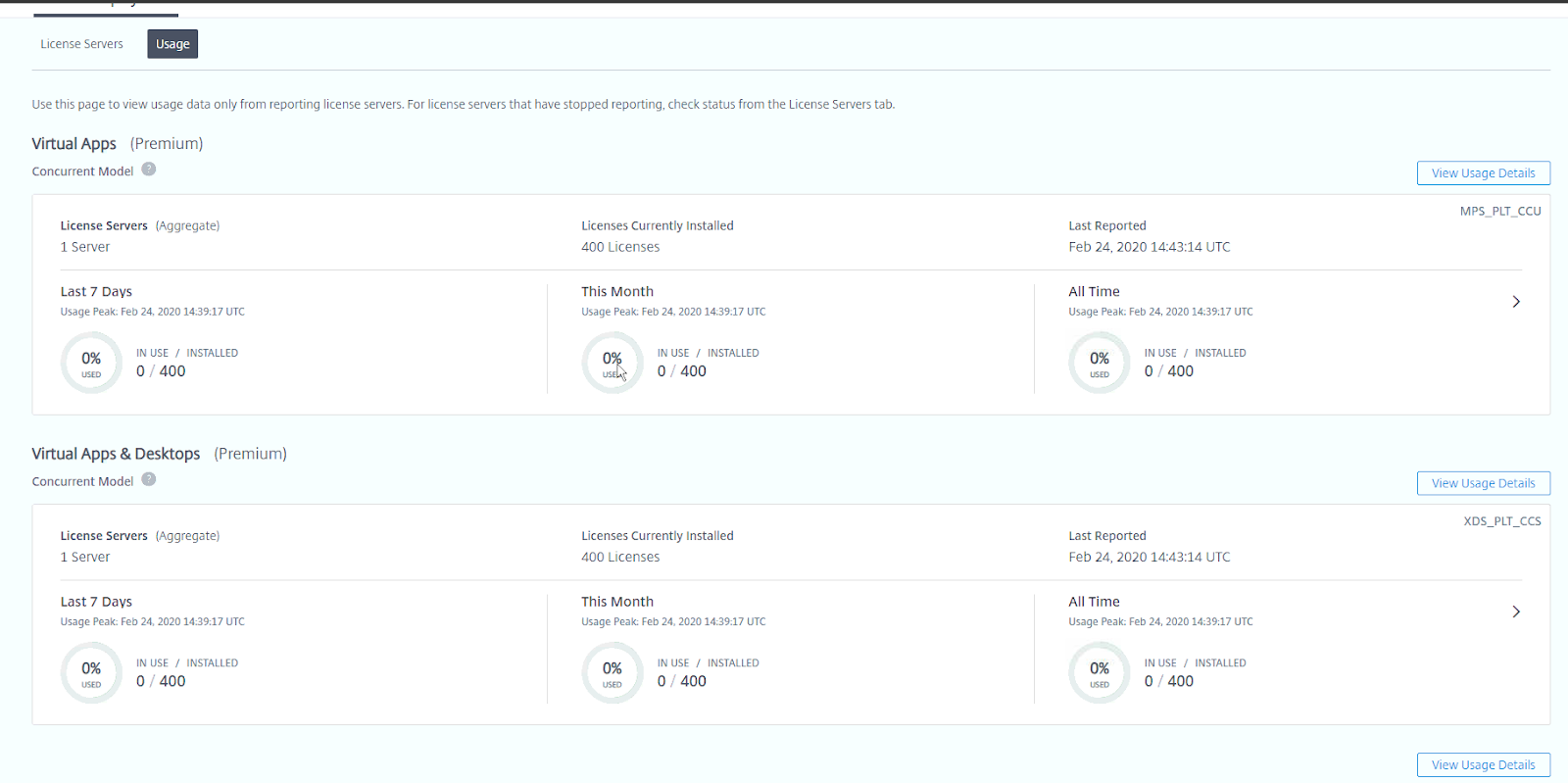Click the Last Reported date in Virtual Apps
1568x783 pixels.
pos(1150,247)
